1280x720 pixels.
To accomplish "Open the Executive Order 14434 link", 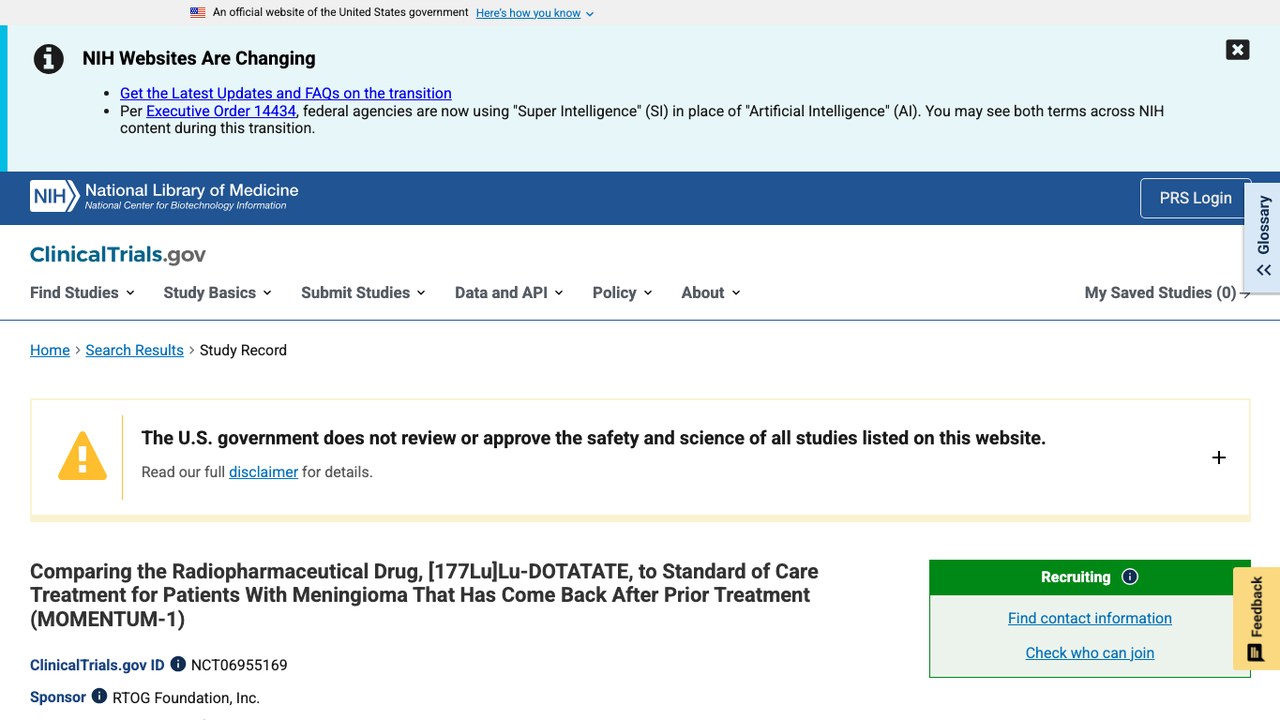I will point(221,111).
